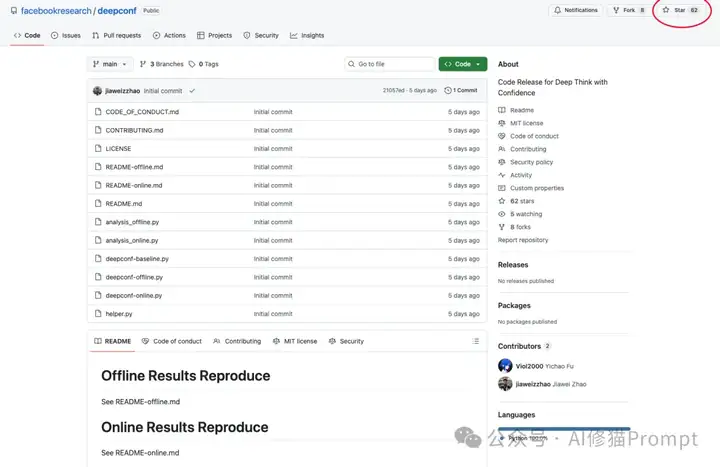Open the Releases heading link
Image resolution: width=720 pixels, height=467 pixels.
click(513, 265)
